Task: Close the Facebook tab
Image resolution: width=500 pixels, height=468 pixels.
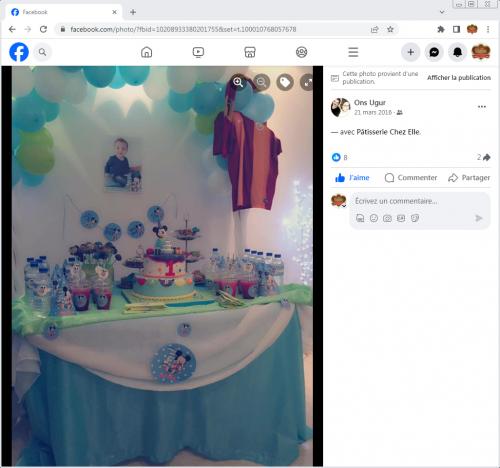Action: click(x=114, y=12)
